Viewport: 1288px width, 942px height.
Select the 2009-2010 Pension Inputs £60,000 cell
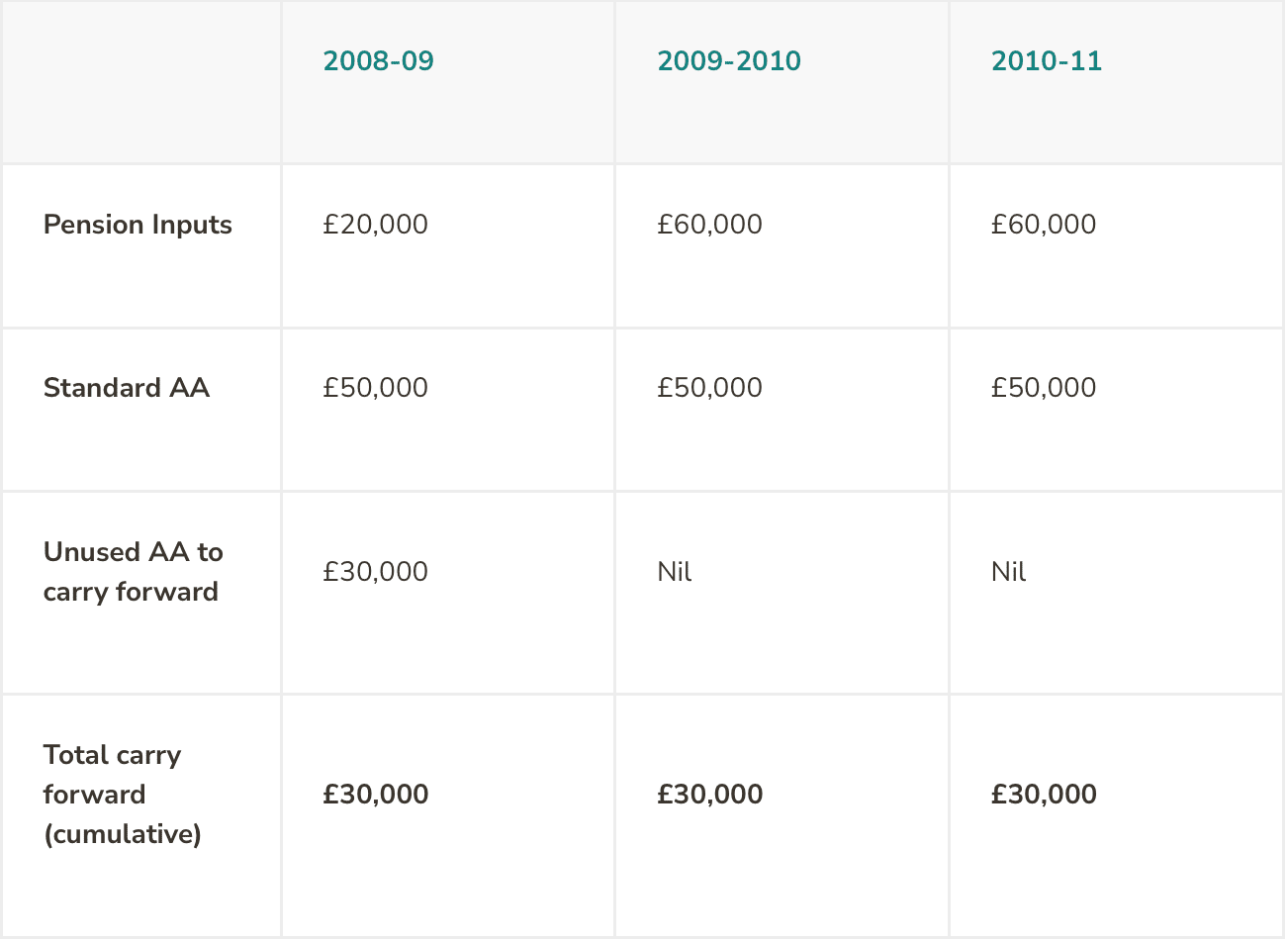point(709,225)
